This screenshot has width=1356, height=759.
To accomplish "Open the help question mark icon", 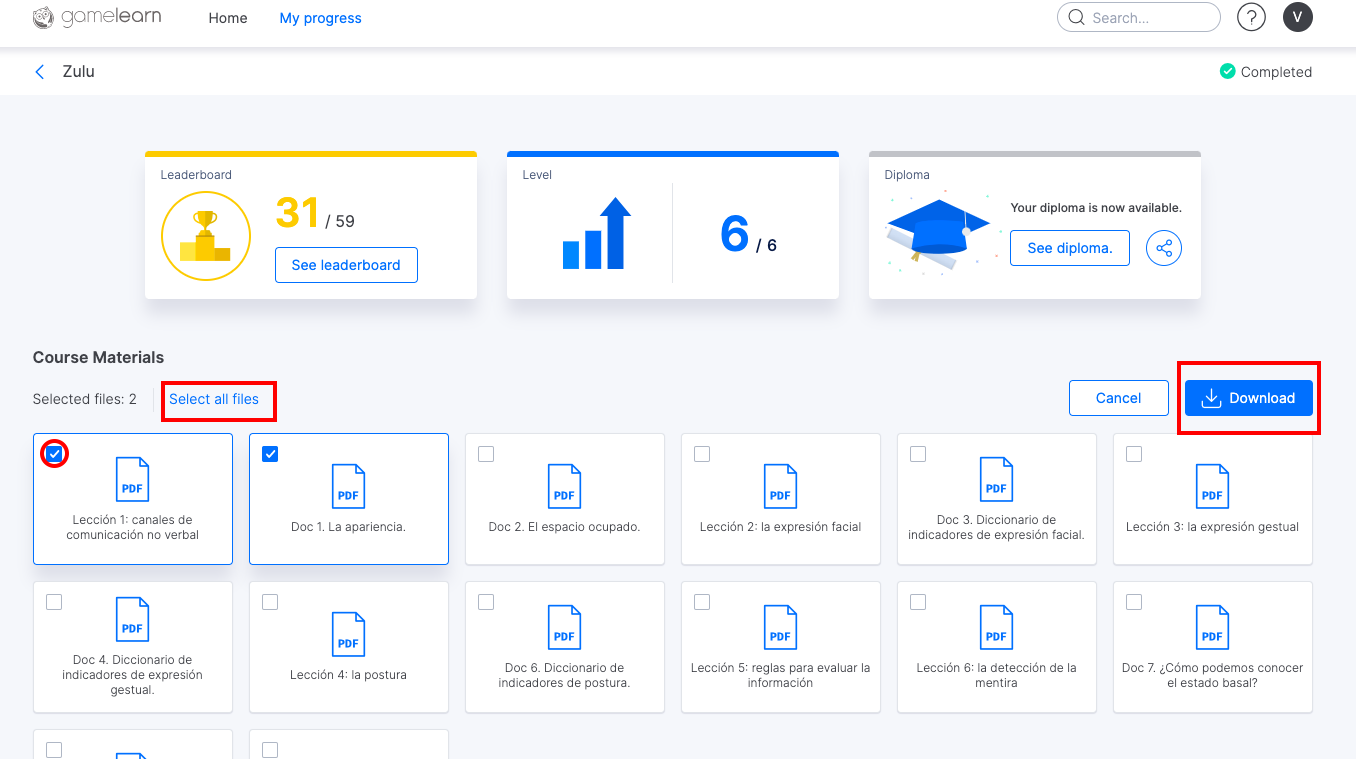I will [1251, 17].
